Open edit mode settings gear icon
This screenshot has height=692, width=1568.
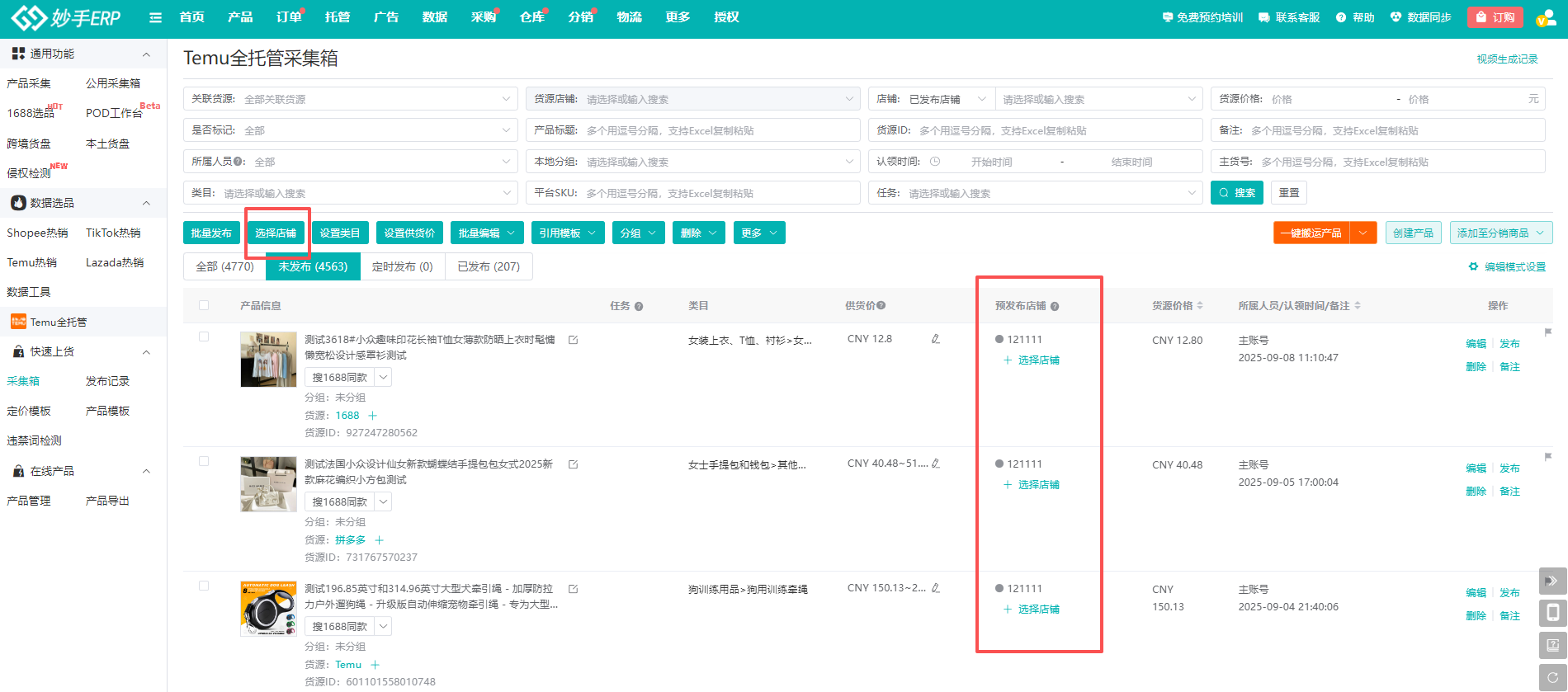pyautogui.click(x=1473, y=266)
